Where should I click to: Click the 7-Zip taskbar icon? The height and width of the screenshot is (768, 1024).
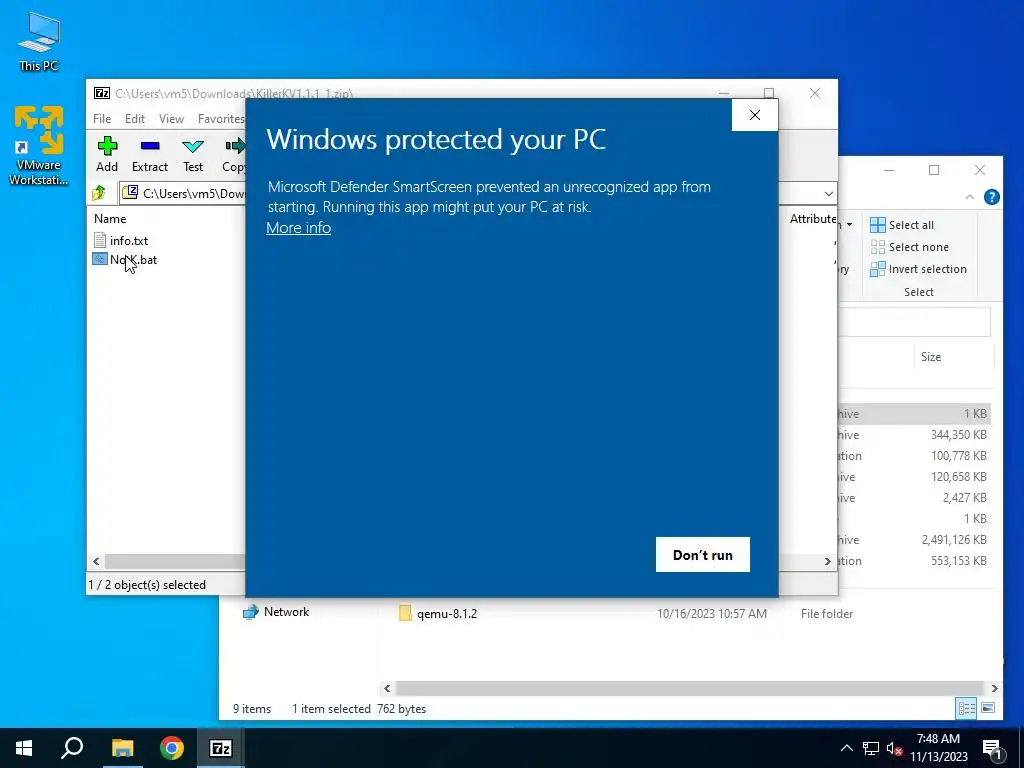click(221, 748)
